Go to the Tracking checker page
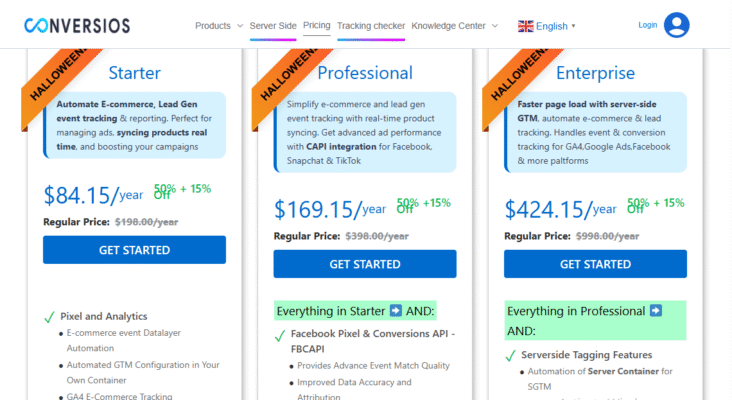Image resolution: width=732 pixels, height=400 pixels. click(x=370, y=26)
